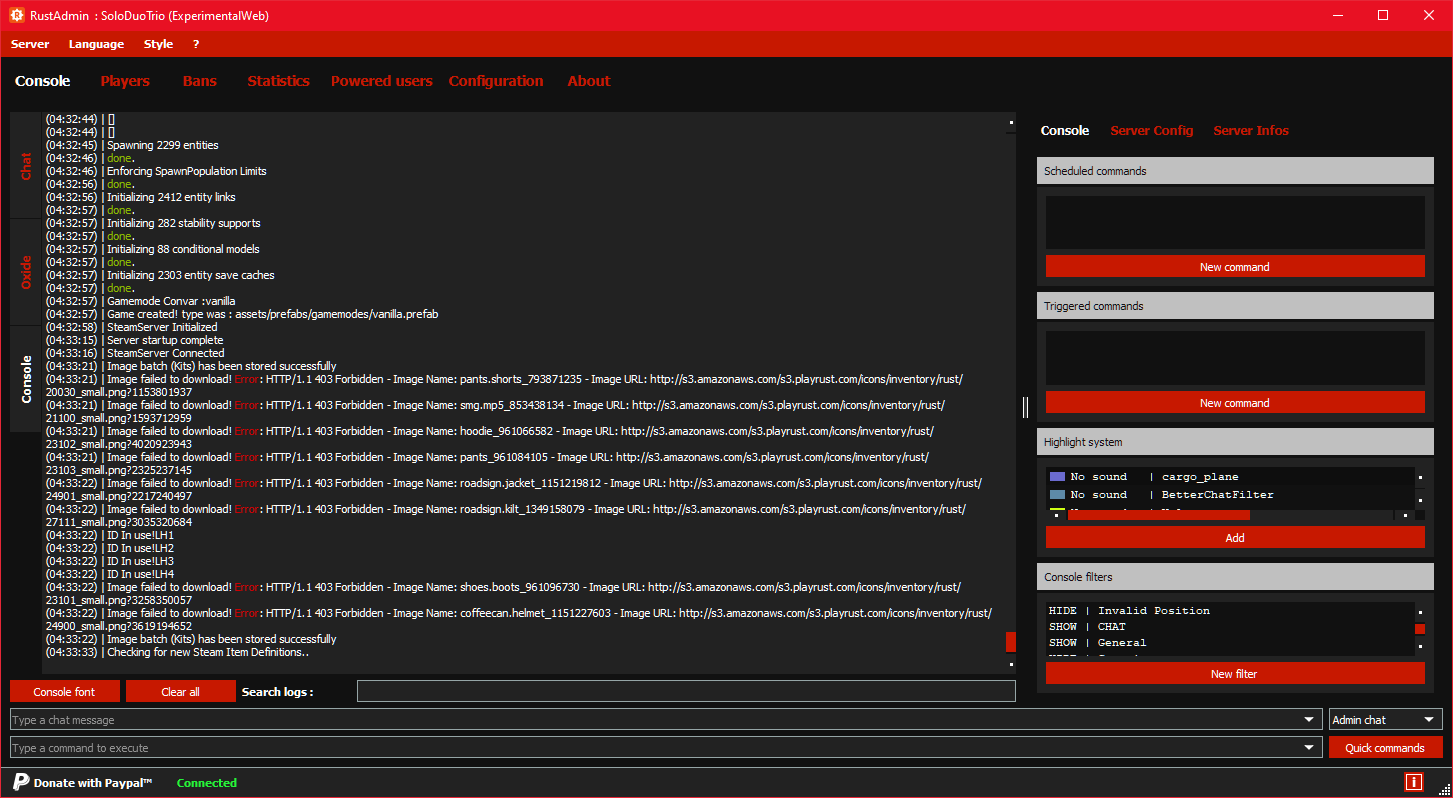Click the blue swatch beside BetterChatFilter

(x=1057, y=495)
